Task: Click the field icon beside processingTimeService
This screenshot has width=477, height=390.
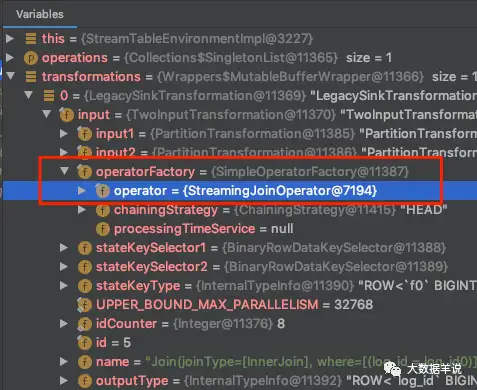Action: (x=102, y=229)
